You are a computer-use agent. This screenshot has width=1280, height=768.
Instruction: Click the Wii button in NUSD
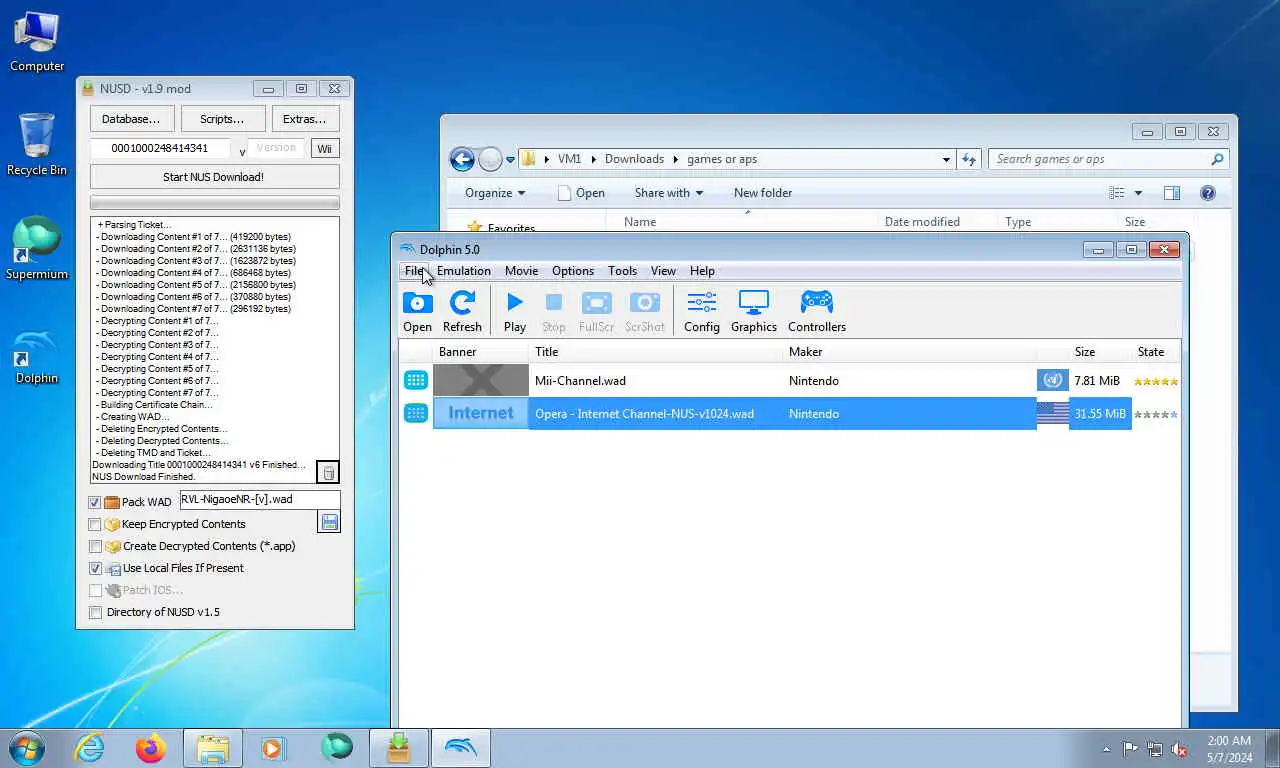(324, 149)
